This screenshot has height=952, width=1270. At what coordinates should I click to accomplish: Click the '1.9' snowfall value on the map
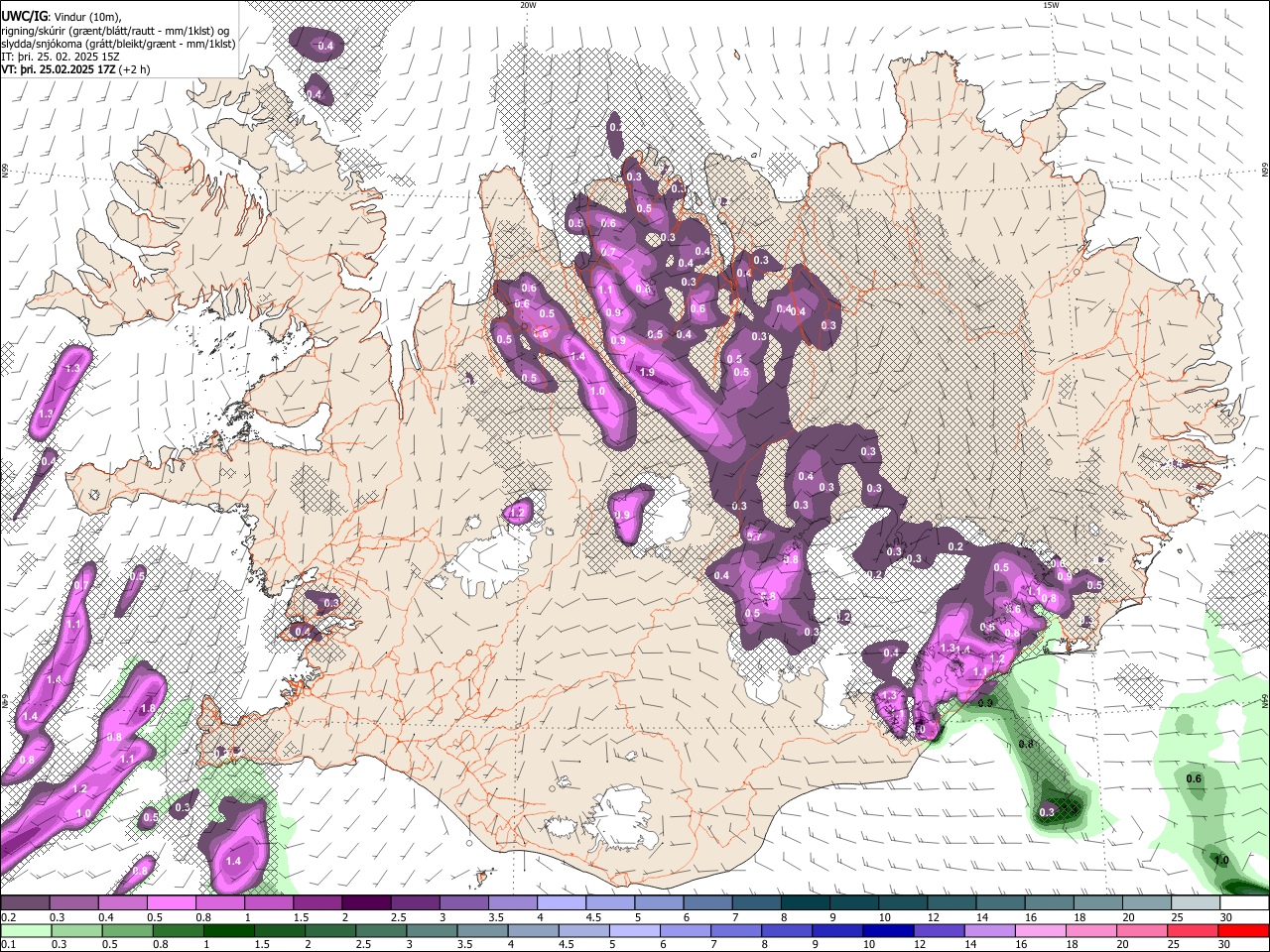(647, 373)
